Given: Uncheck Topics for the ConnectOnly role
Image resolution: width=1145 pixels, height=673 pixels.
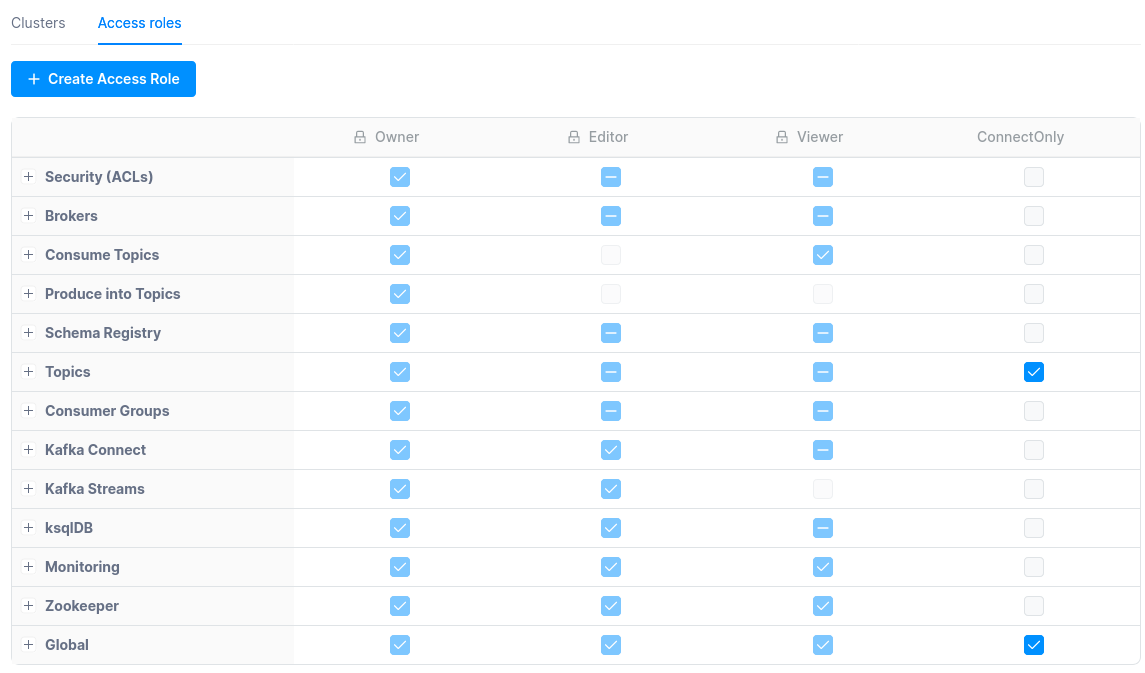Looking at the screenshot, I should (1034, 372).
